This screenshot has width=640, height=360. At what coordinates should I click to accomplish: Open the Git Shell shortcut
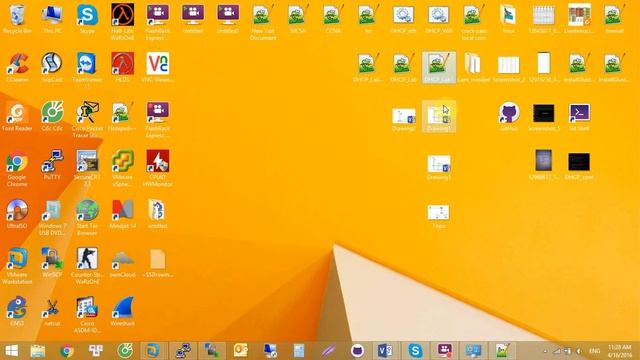point(579,116)
